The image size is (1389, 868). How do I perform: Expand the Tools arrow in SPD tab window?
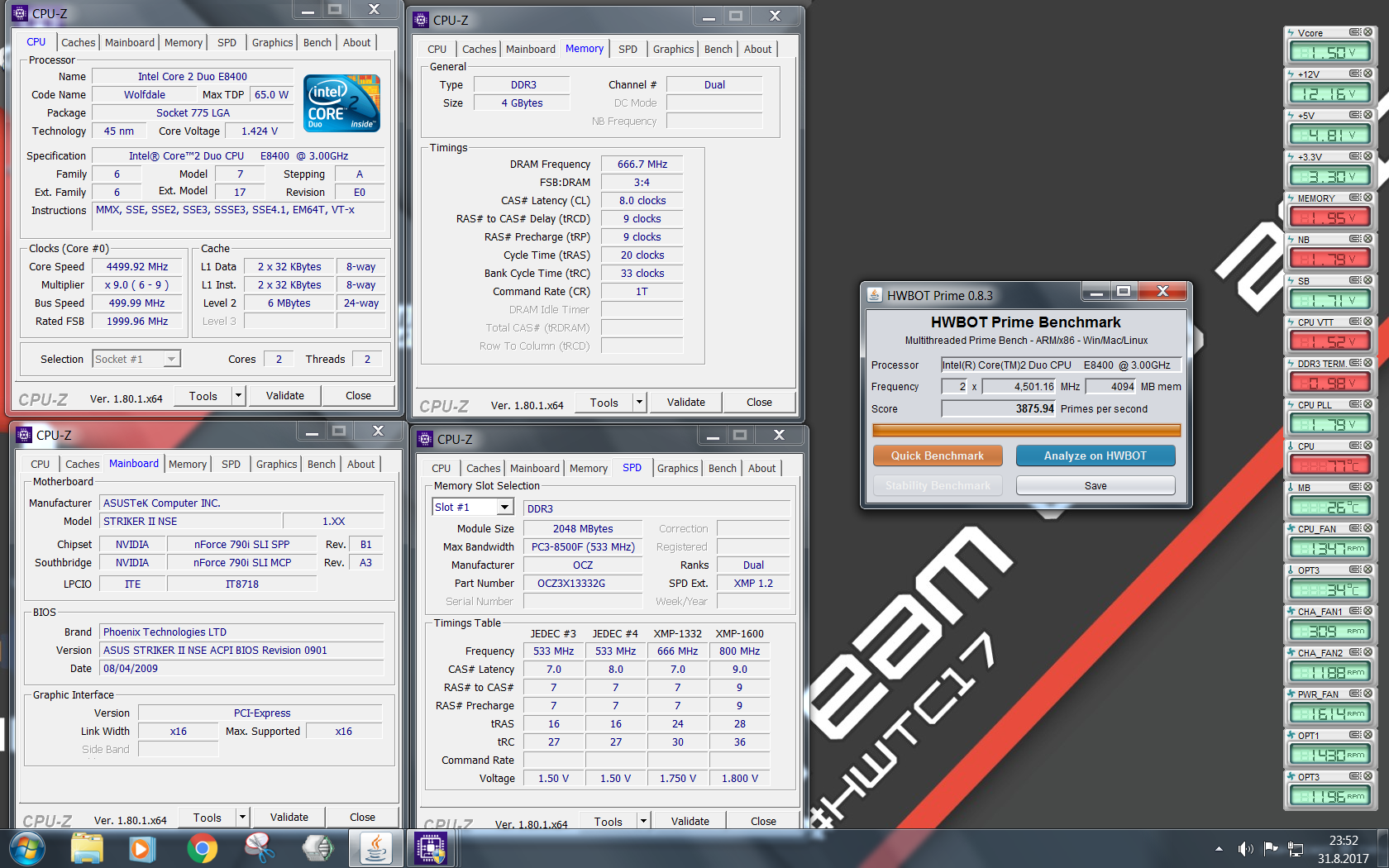coord(643,822)
